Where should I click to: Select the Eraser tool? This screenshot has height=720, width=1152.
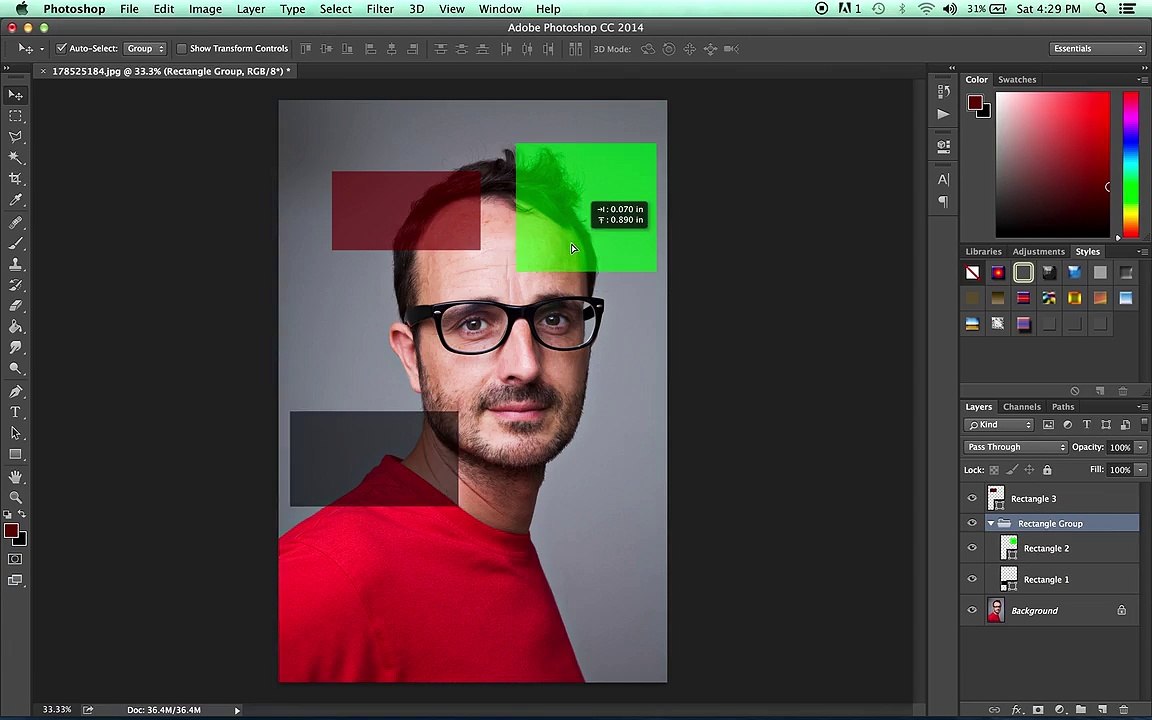tap(15, 306)
